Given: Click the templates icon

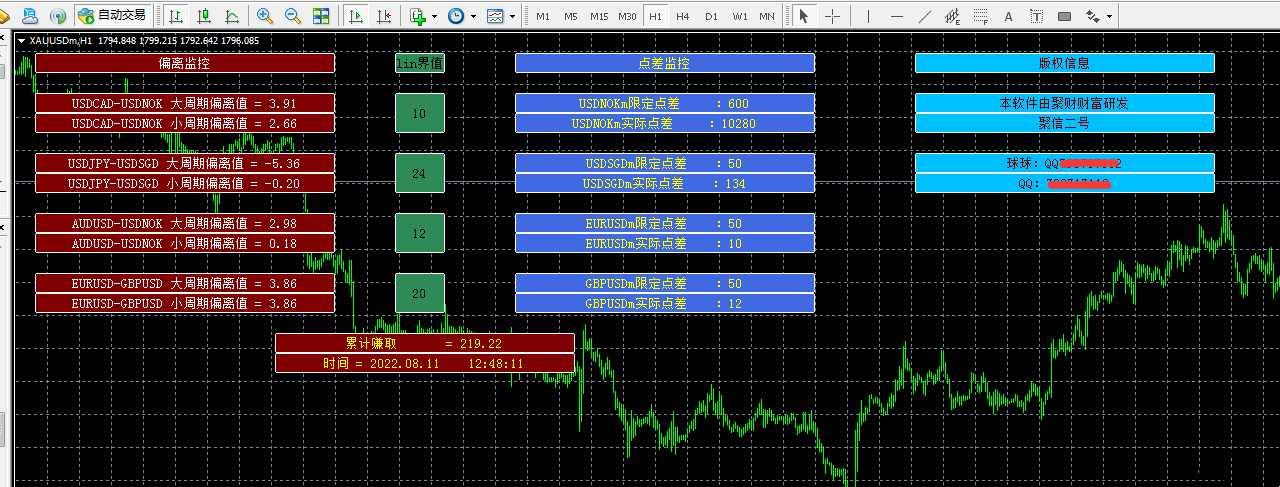Looking at the screenshot, I should tap(495, 16).
